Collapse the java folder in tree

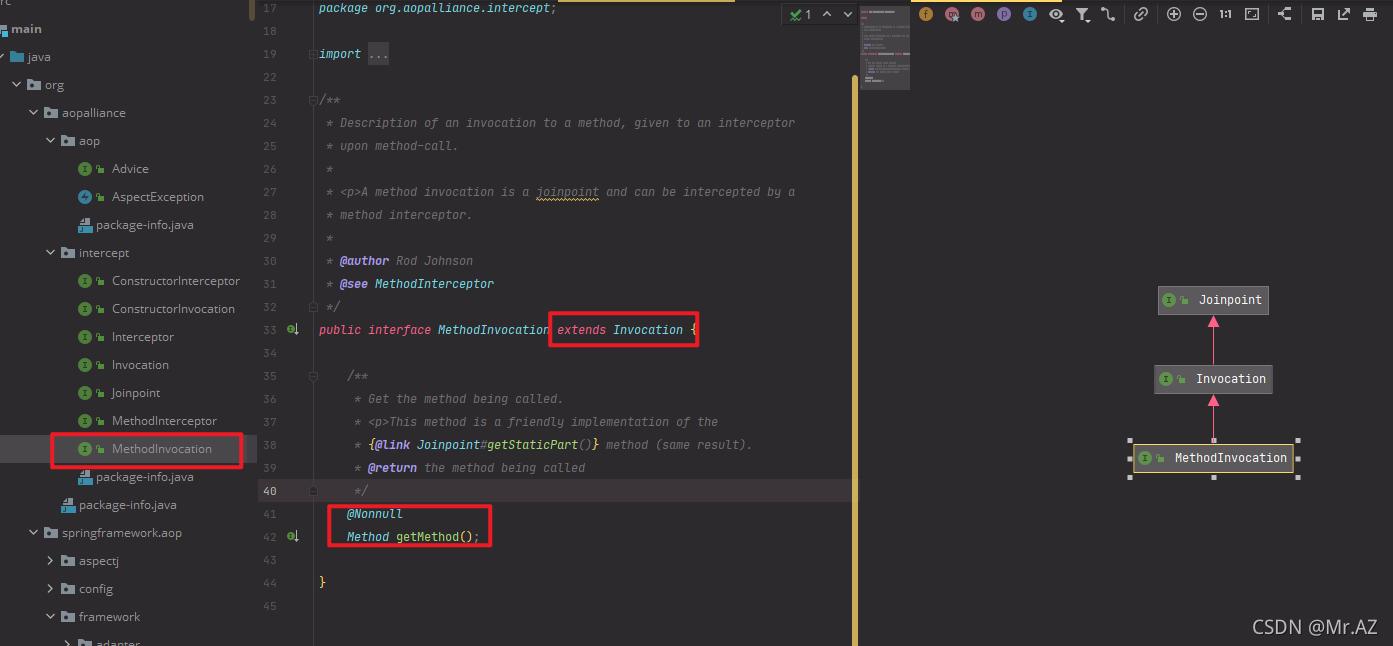[0, 57]
